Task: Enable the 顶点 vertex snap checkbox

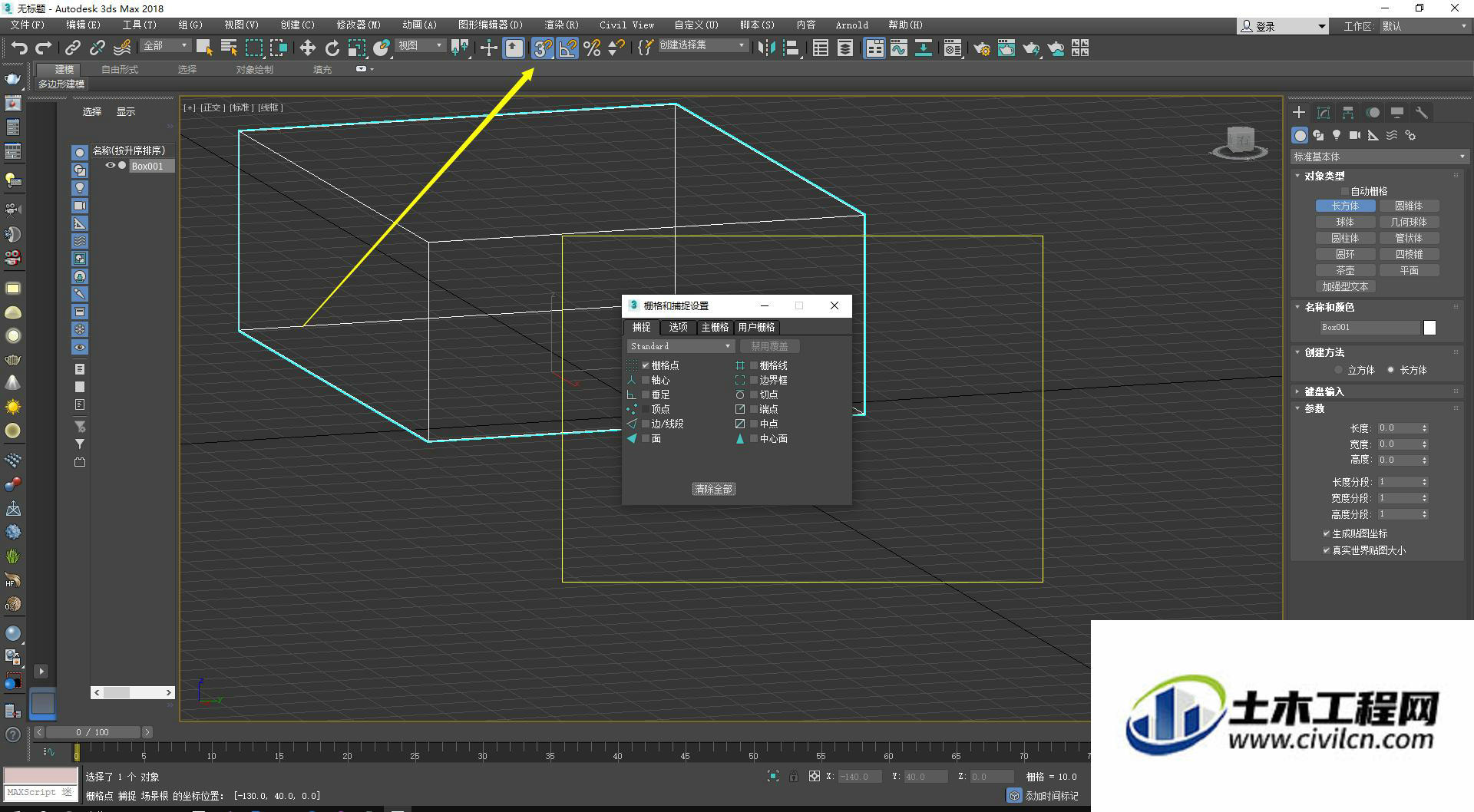Action: pos(646,409)
